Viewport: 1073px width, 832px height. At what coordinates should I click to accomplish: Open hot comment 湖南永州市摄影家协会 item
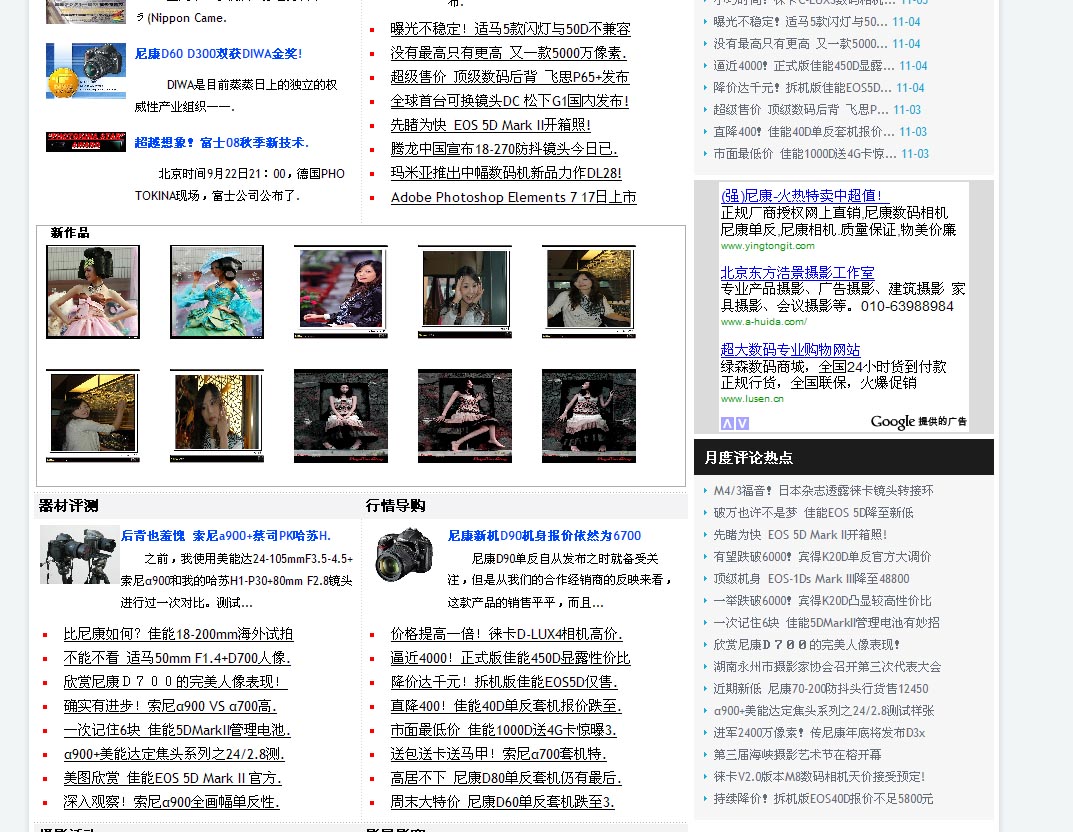tap(827, 666)
